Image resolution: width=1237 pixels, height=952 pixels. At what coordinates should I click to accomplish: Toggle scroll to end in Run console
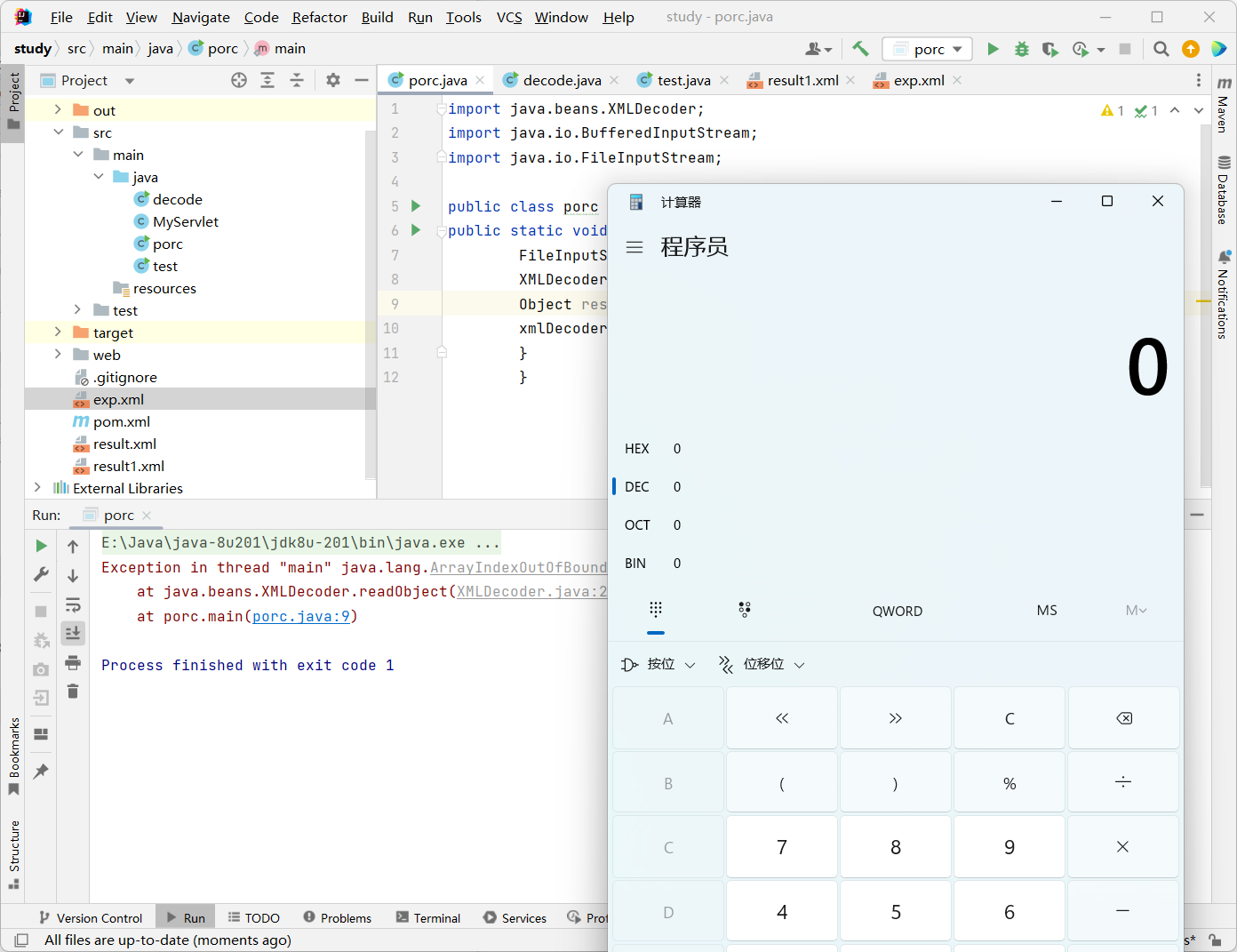coord(73,633)
